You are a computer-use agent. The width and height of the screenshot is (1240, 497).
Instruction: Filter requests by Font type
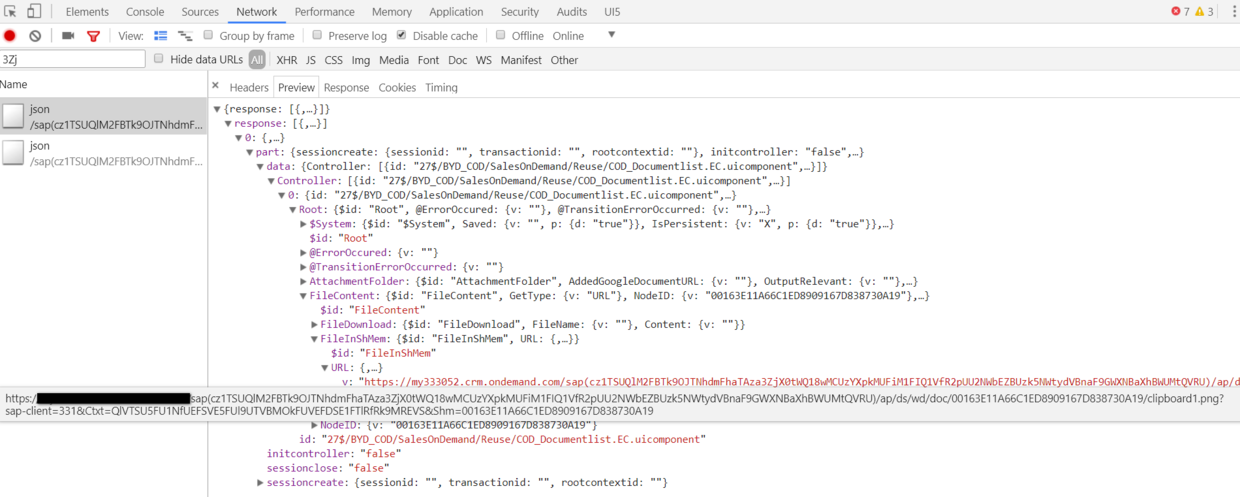tap(429, 60)
